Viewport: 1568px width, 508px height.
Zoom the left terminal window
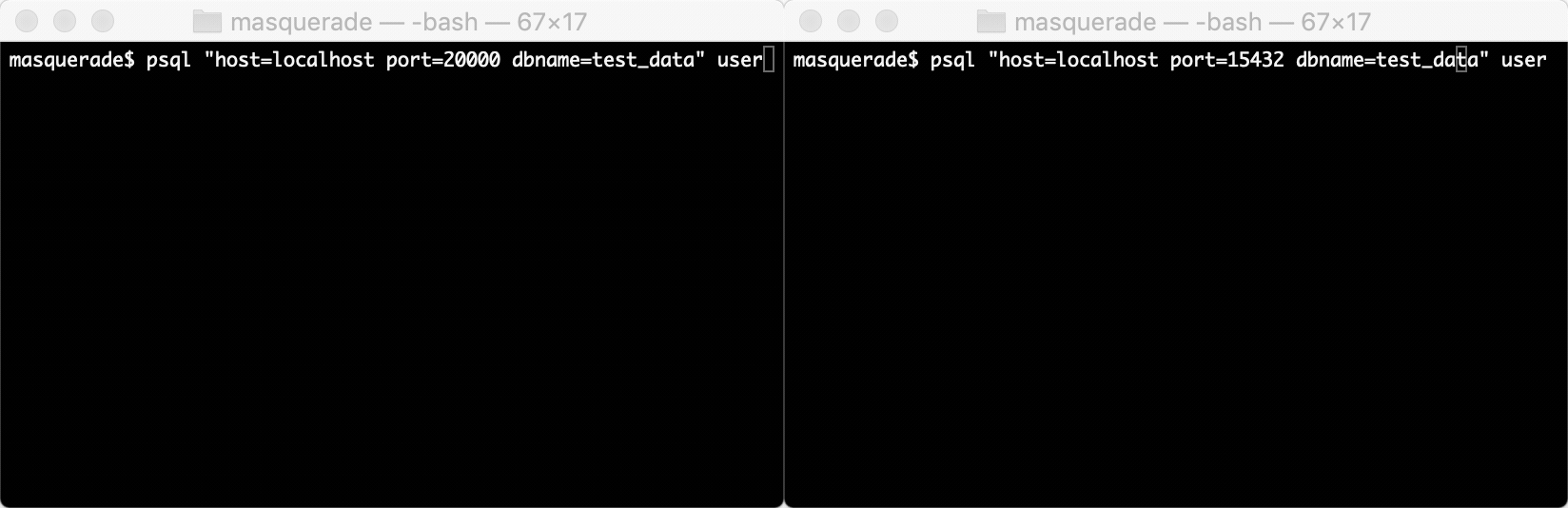(x=103, y=21)
